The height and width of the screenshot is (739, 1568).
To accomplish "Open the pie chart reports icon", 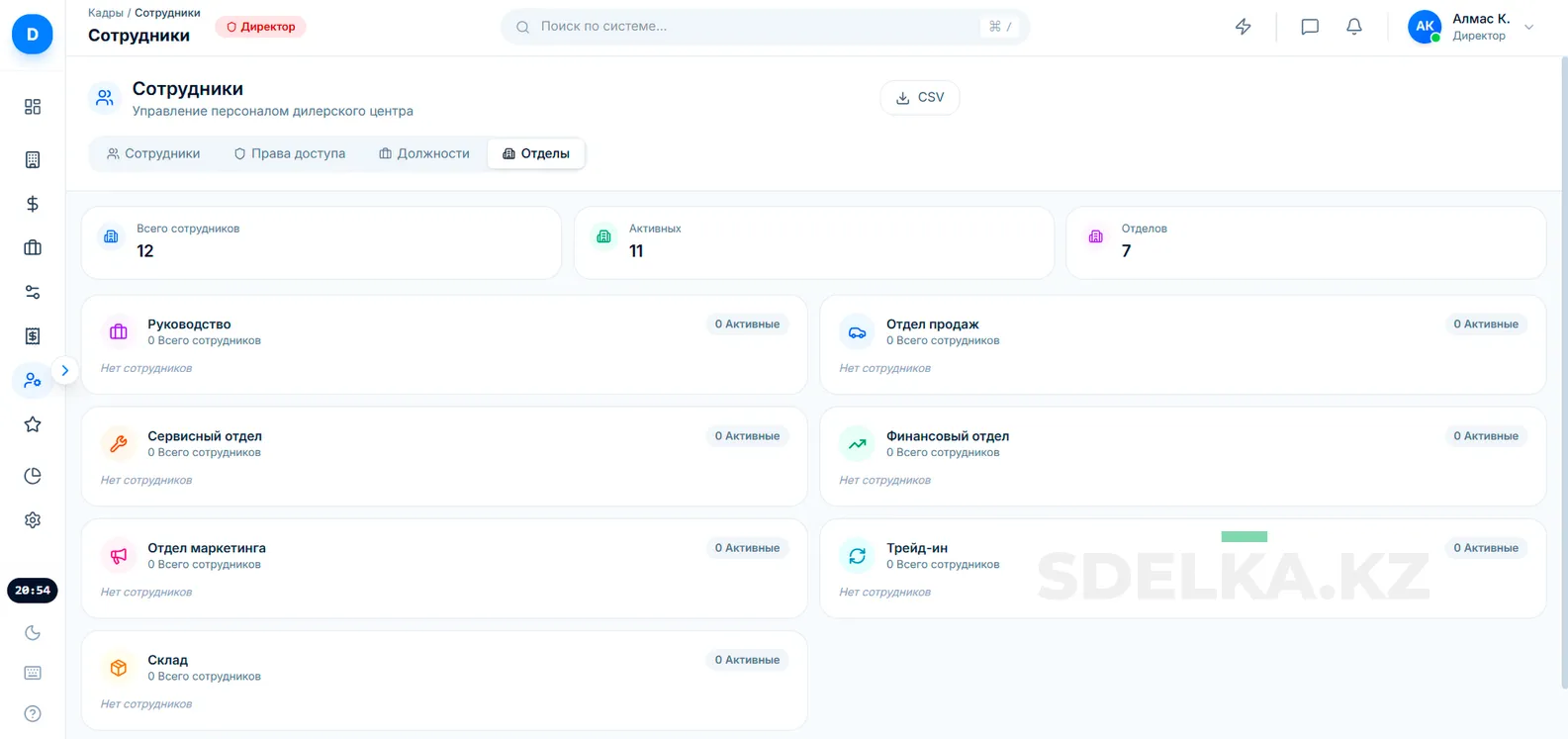I will [33, 476].
